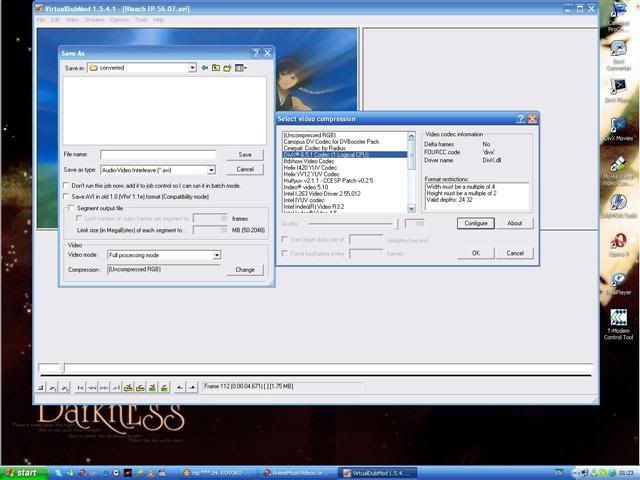Image resolution: width=640 pixels, height=480 pixels.
Task: Expand the Video mode dropdown
Action: click(x=216, y=255)
